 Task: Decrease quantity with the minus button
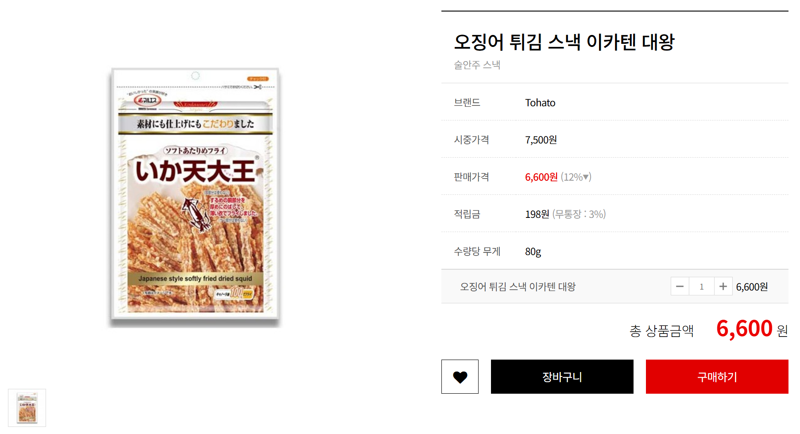680,287
